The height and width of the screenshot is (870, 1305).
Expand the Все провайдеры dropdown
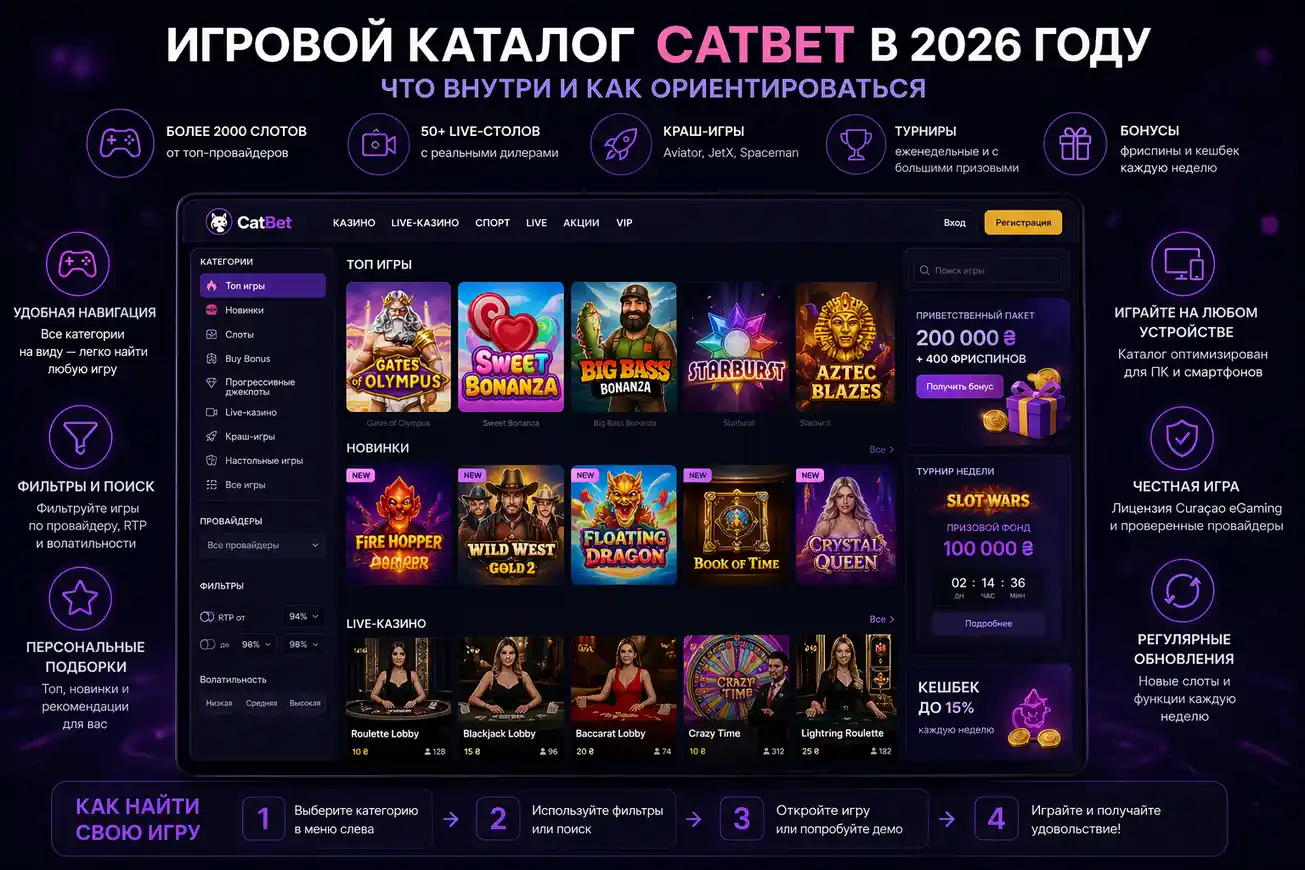point(262,545)
